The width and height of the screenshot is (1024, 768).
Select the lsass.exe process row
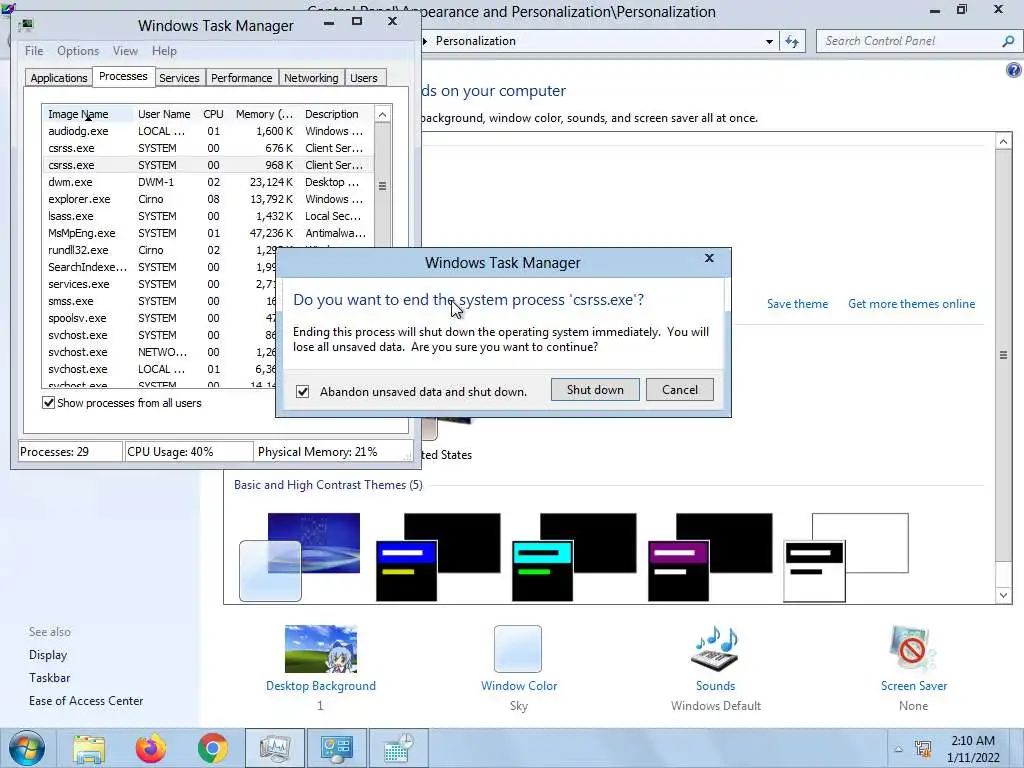[x=208, y=216]
